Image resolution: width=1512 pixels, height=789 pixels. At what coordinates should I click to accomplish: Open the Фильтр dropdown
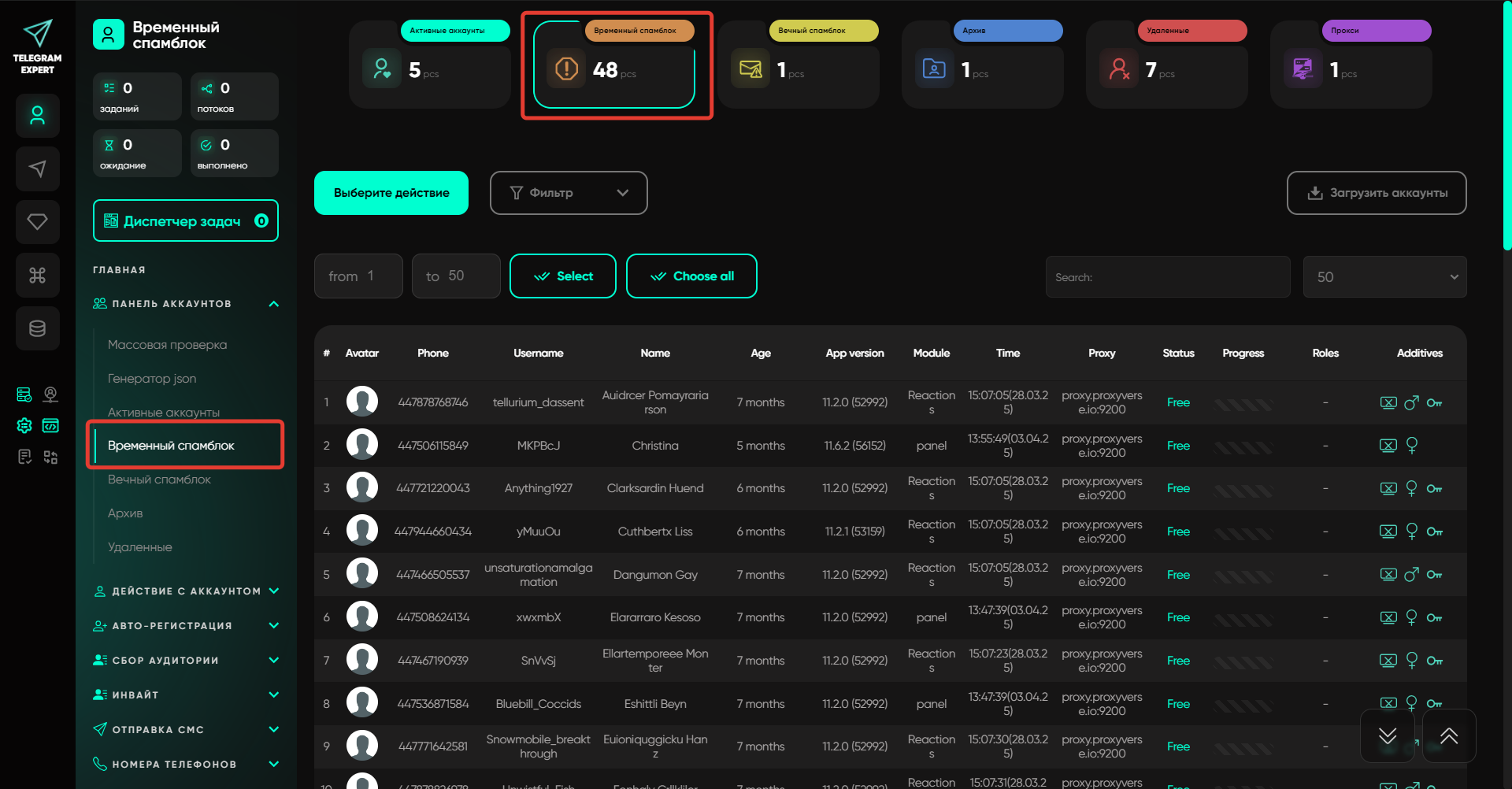[569, 193]
